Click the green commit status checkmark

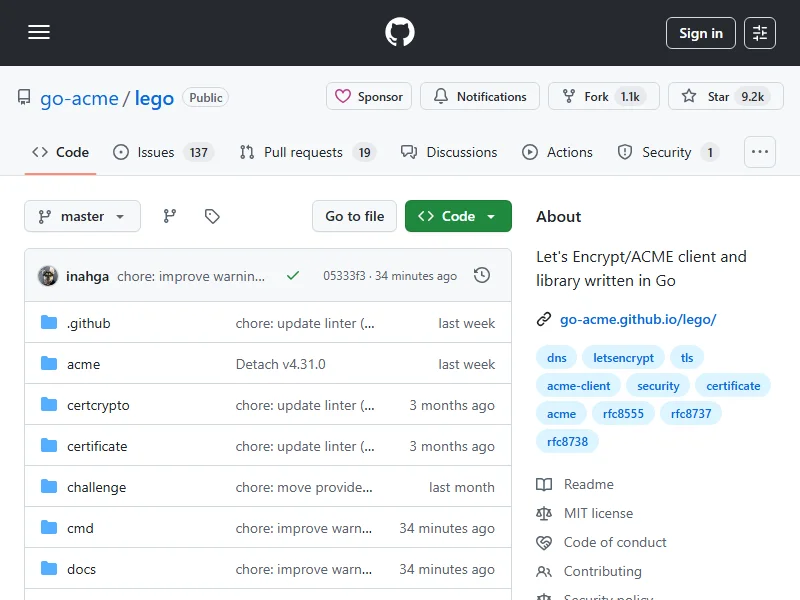pos(293,275)
